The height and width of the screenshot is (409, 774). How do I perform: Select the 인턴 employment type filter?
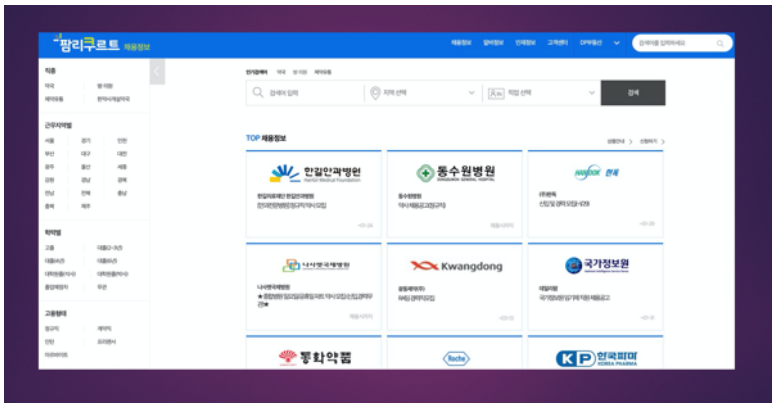(49, 342)
